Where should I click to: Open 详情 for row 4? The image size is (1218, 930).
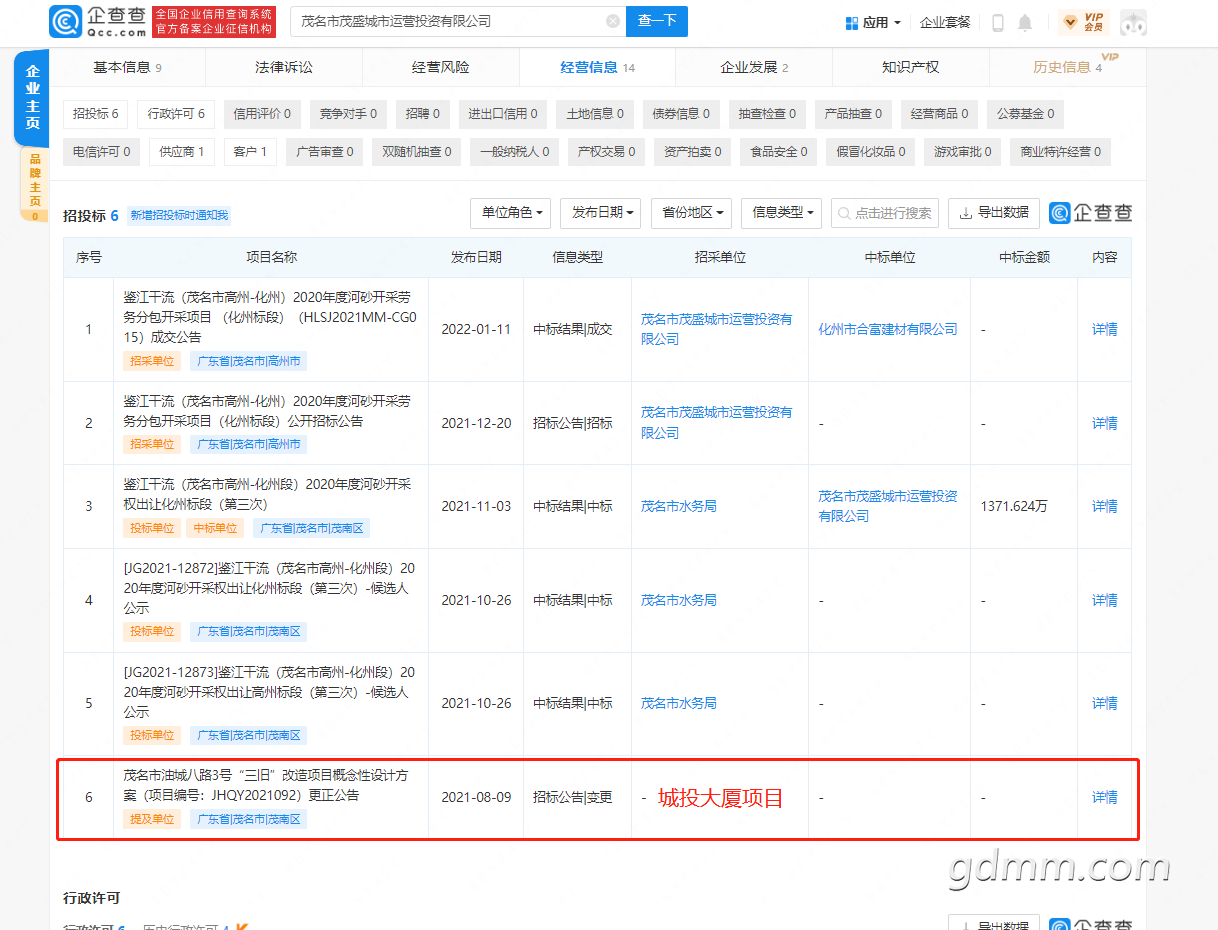(x=1104, y=600)
